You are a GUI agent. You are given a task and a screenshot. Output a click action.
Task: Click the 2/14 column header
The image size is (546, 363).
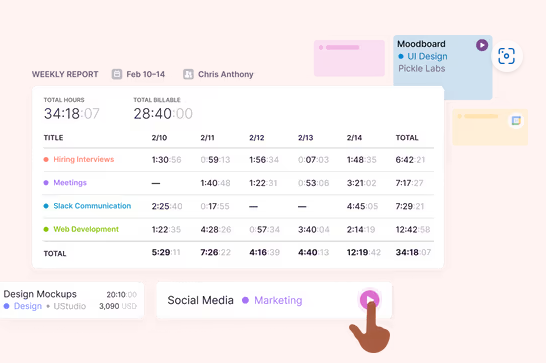coord(354,138)
